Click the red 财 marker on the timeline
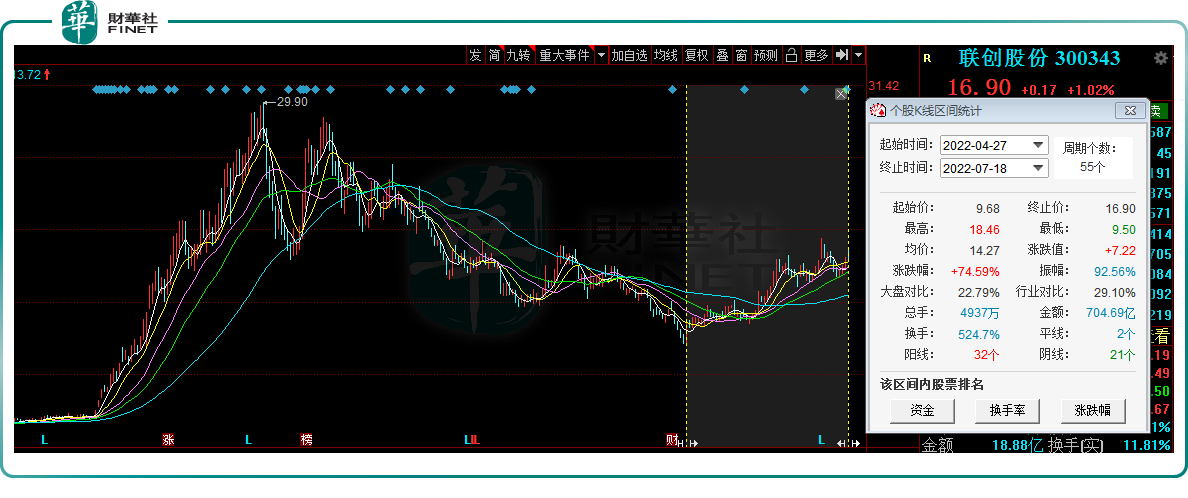 point(671,440)
